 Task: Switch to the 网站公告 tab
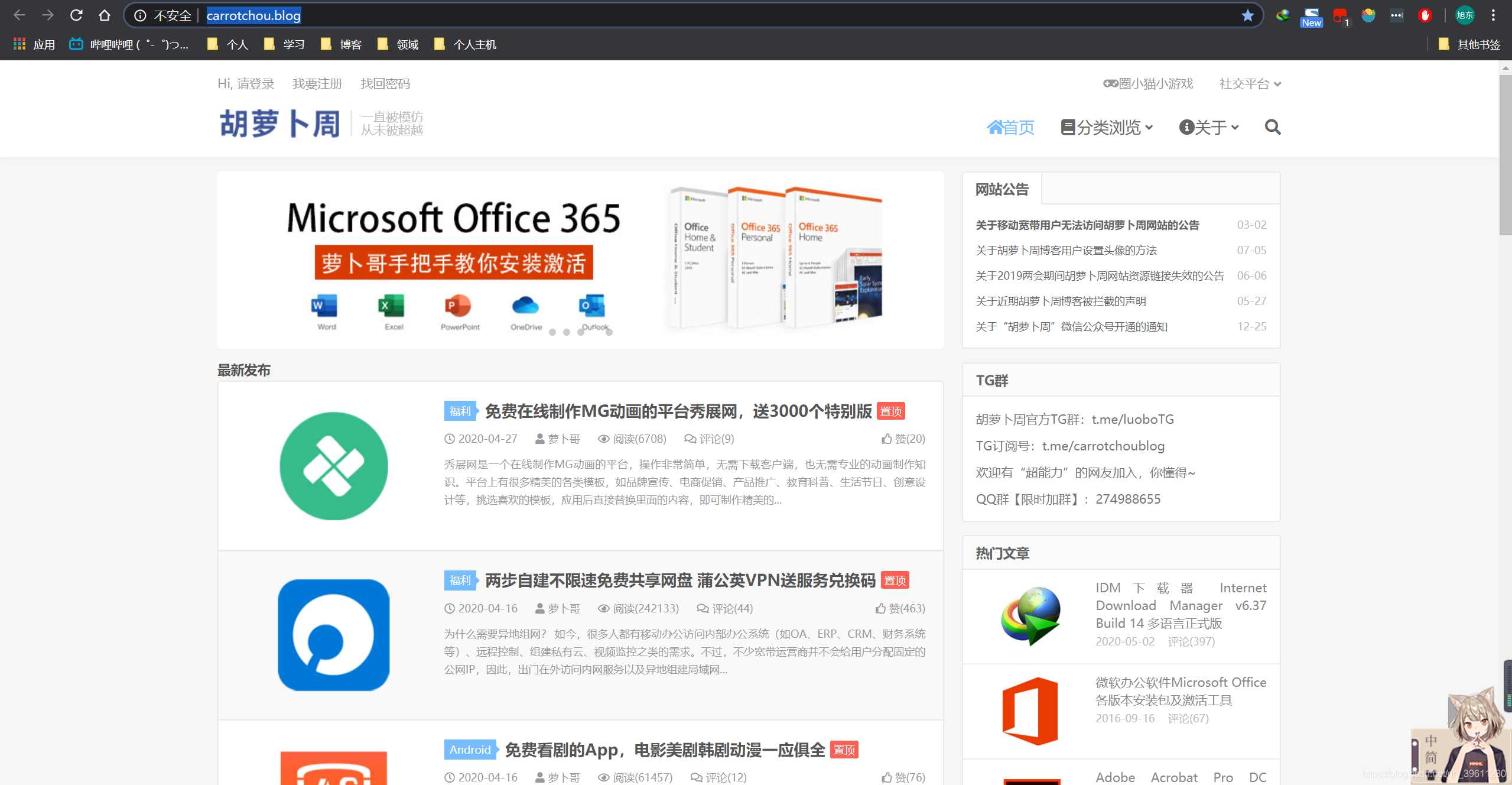[x=1002, y=189]
